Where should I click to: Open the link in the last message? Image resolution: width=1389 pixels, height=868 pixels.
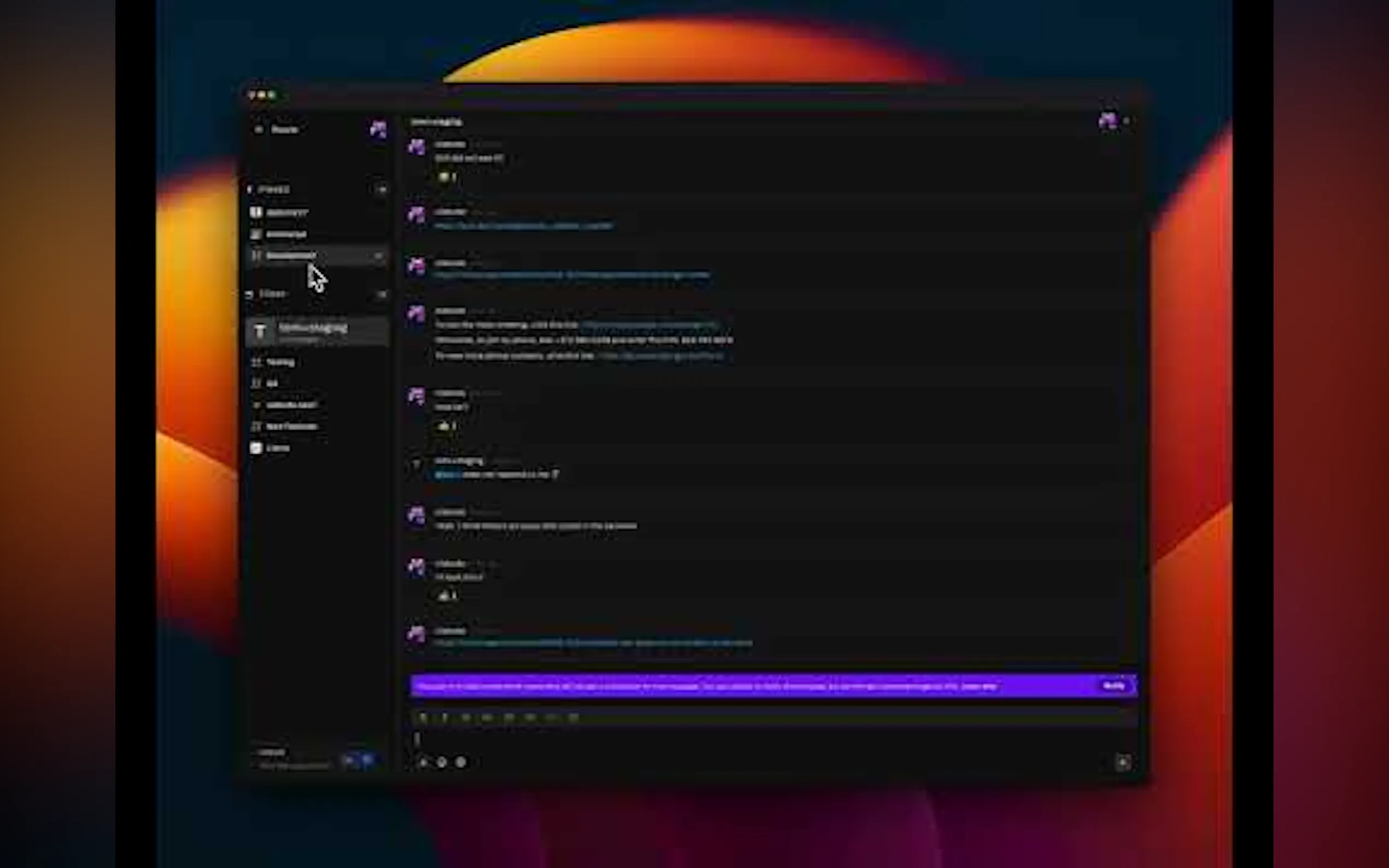[593, 643]
